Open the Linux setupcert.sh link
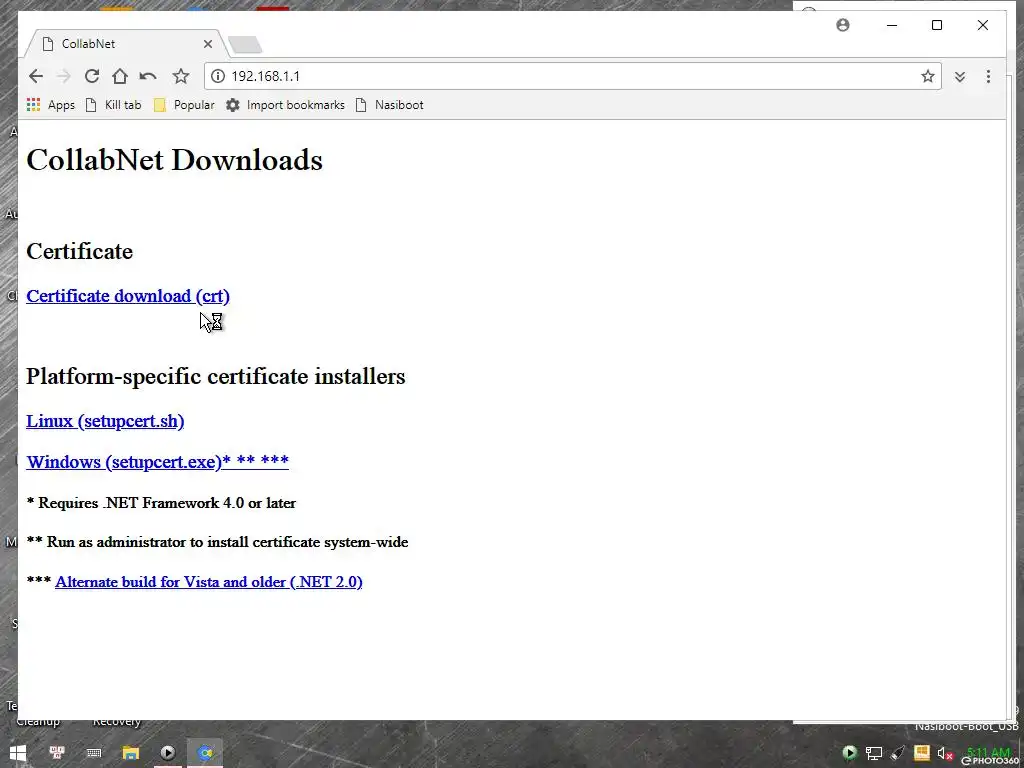The height and width of the screenshot is (768, 1024). pyautogui.click(x=105, y=421)
